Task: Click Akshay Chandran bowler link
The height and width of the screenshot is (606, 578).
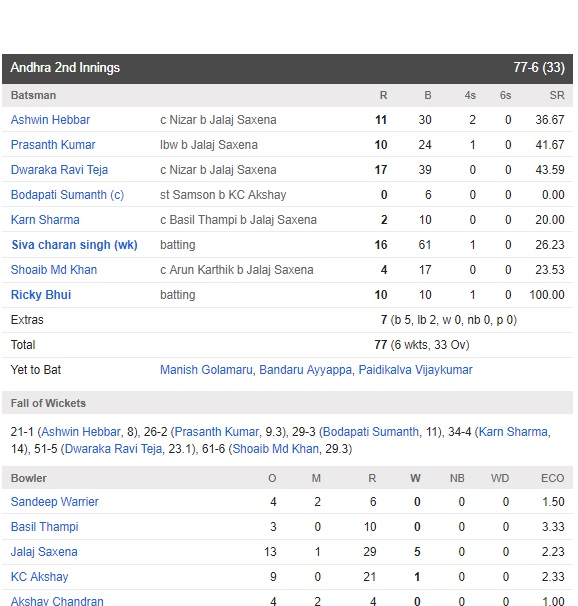Action: pyautogui.click(x=57, y=601)
